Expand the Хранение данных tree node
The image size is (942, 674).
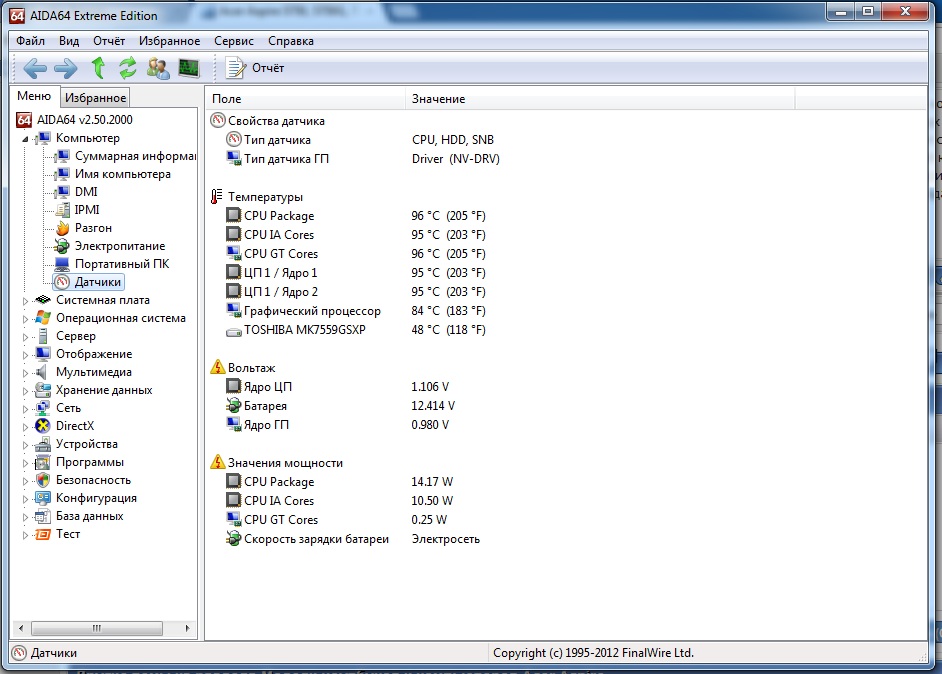tap(26, 391)
